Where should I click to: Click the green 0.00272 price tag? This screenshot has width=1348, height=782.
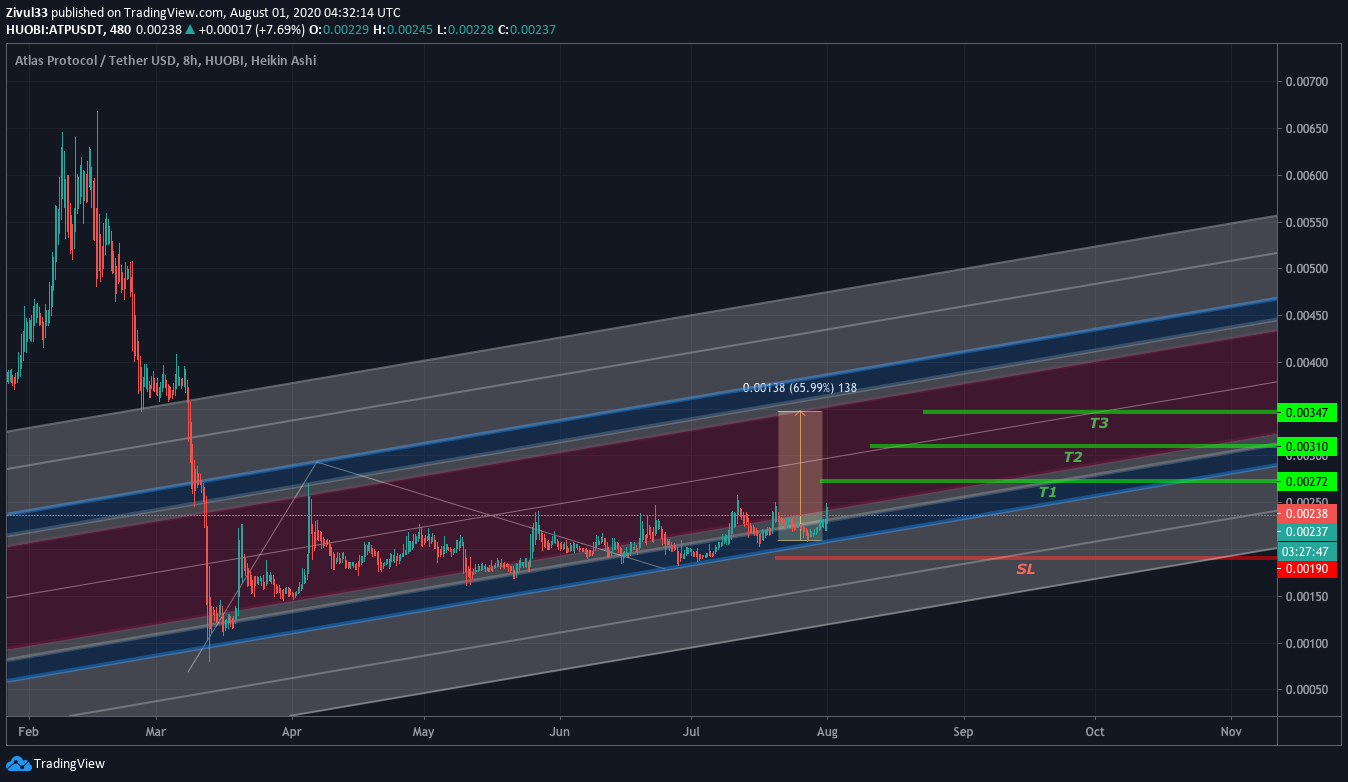click(1307, 481)
